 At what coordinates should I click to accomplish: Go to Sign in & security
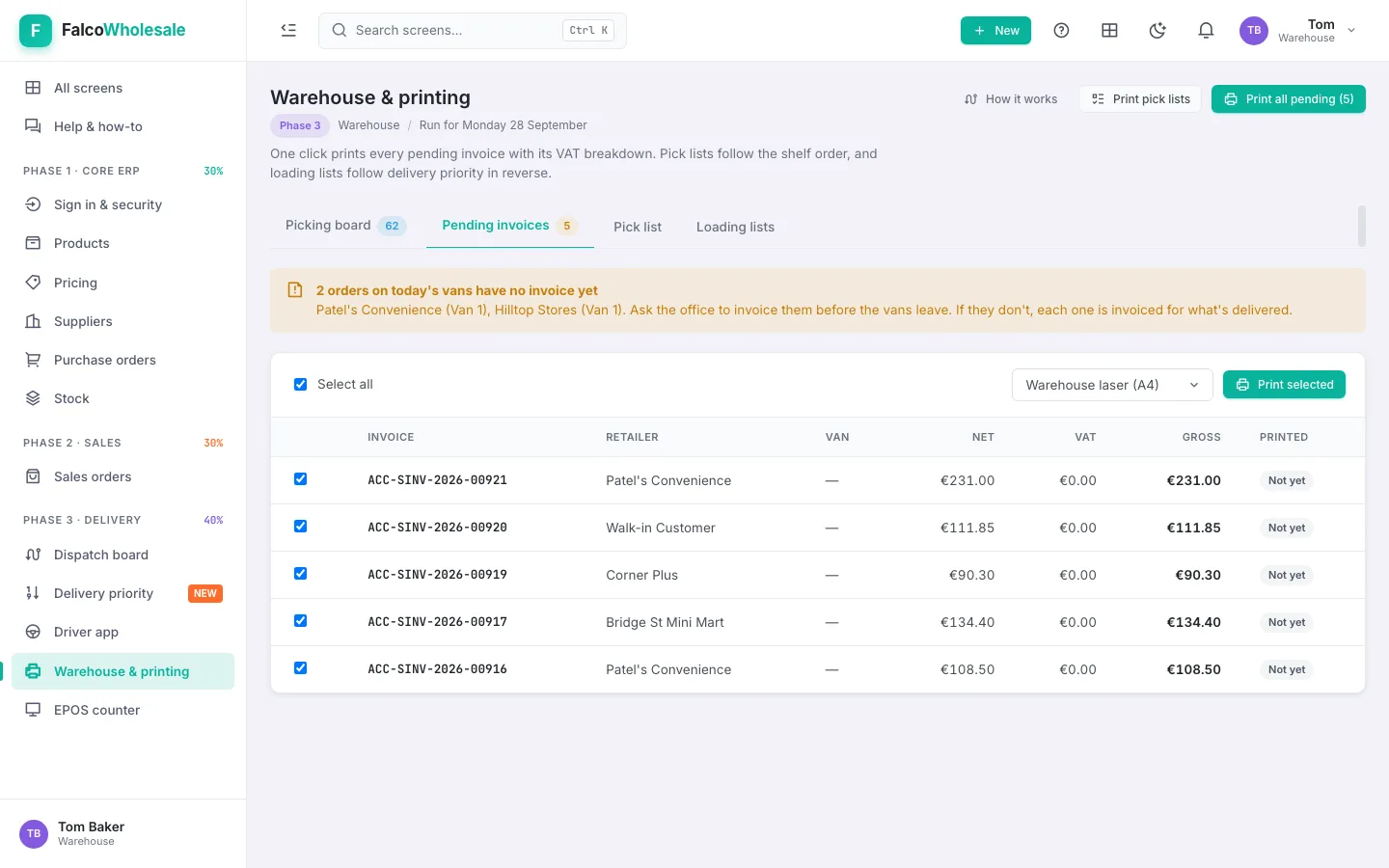point(123,204)
